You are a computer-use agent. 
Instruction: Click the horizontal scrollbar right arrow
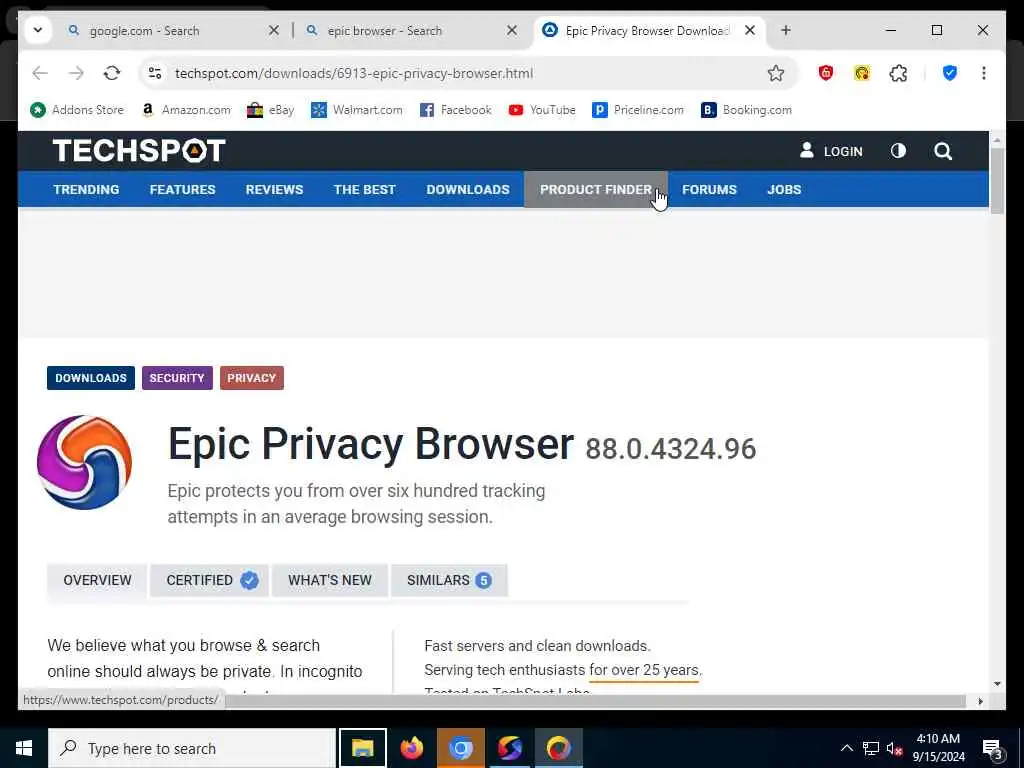click(980, 701)
